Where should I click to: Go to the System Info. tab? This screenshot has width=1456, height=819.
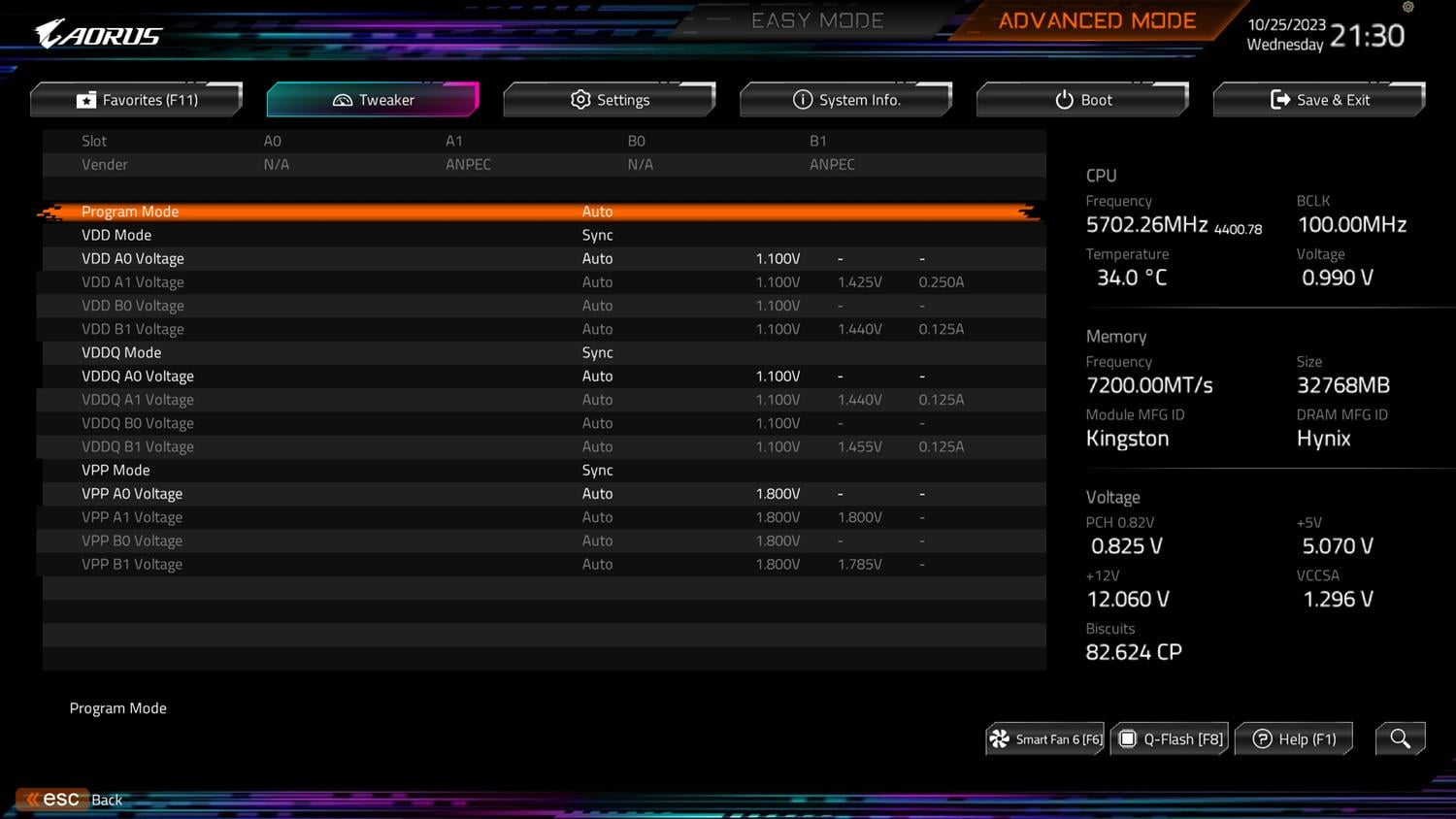click(x=846, y=100)
